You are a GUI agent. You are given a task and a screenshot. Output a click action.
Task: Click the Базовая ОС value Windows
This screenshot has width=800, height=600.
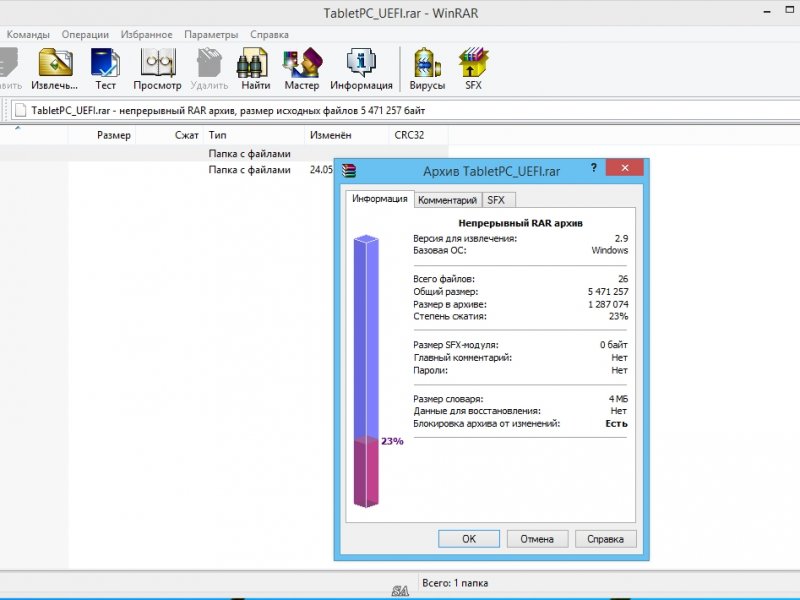point(610,251)
